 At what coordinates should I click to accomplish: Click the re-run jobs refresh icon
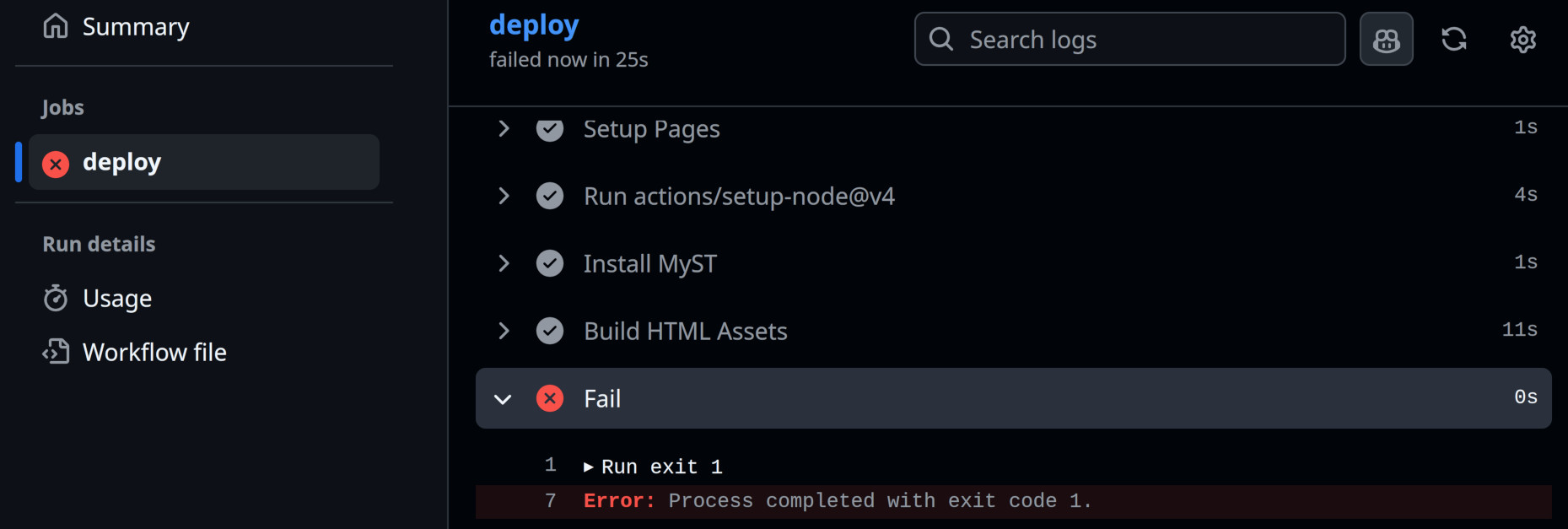[1454, 40]
